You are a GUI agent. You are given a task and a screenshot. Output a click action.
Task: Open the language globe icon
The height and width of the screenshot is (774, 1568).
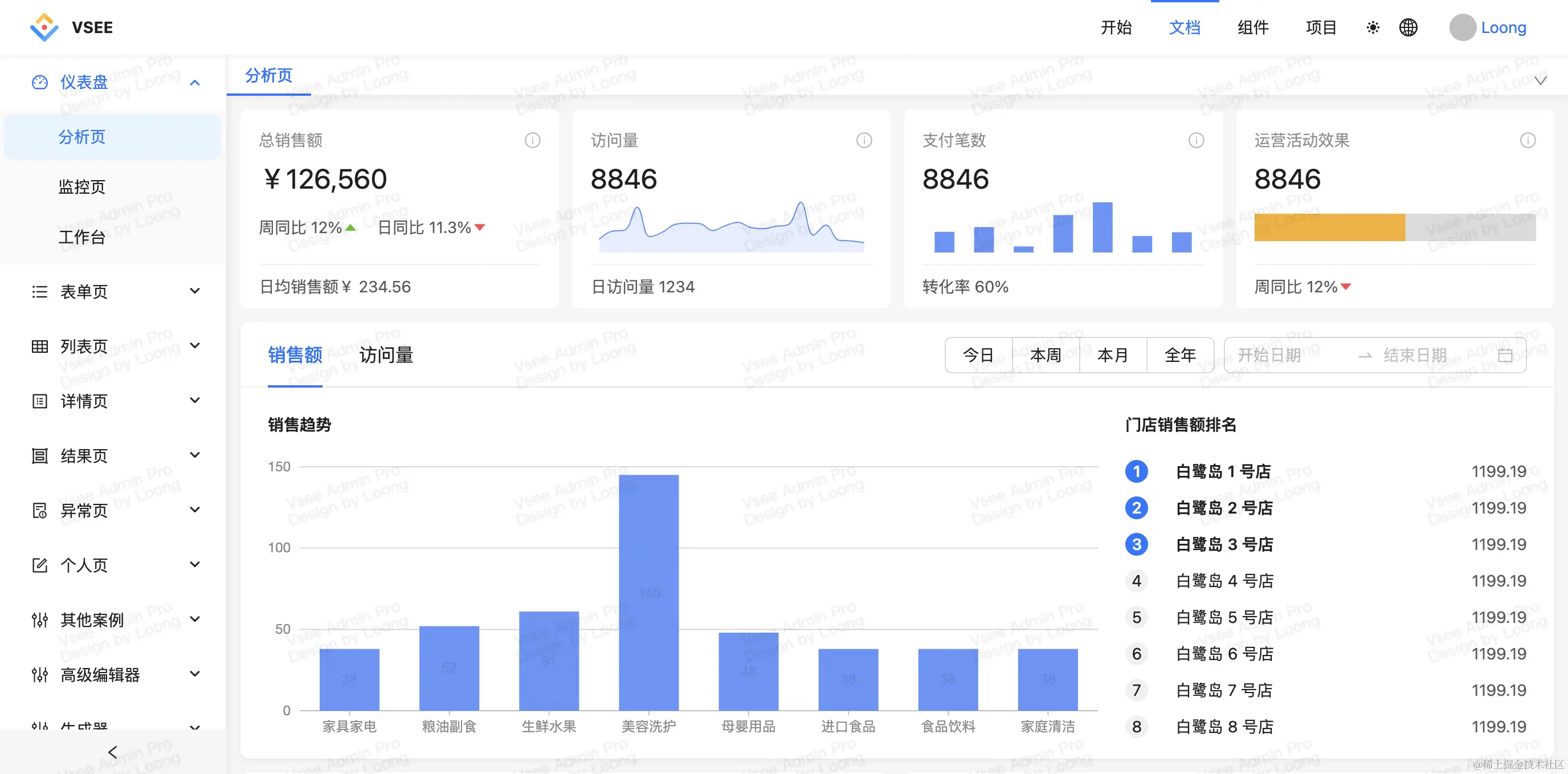tap(1408, 27)
